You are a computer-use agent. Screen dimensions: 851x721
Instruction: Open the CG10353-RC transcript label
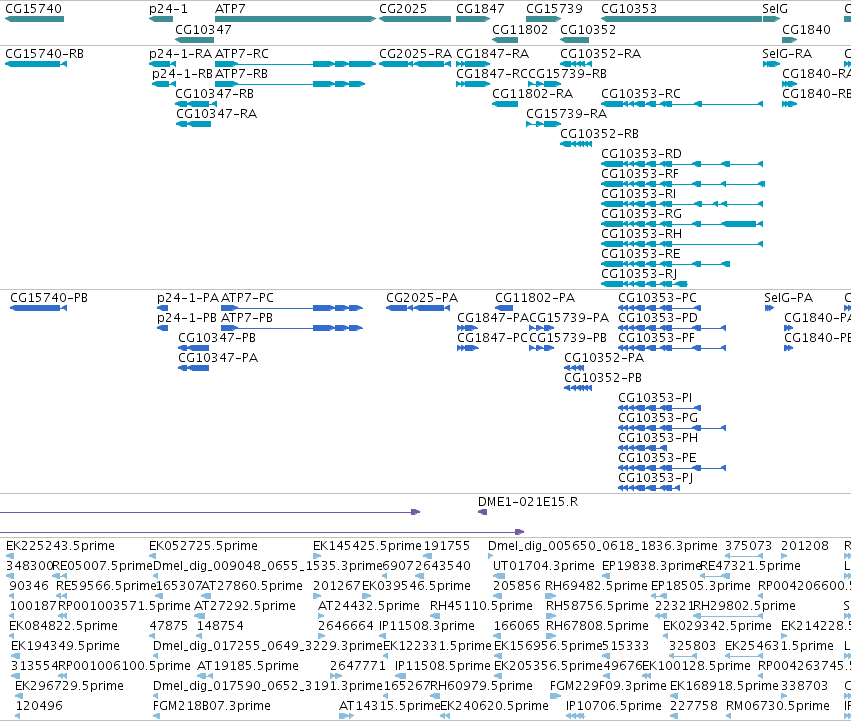(640, 94)
